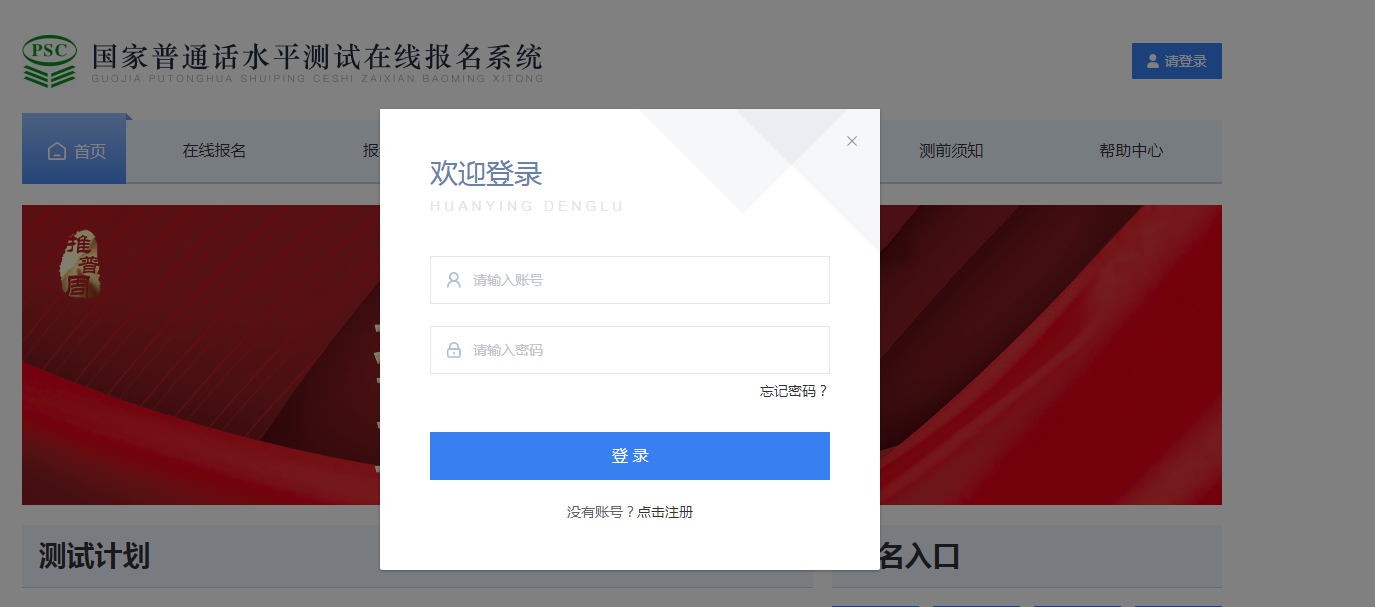Click the 欢迎登录 dialog heading
This screenshot has width=1375, height=607.
(x=486, y=173)
